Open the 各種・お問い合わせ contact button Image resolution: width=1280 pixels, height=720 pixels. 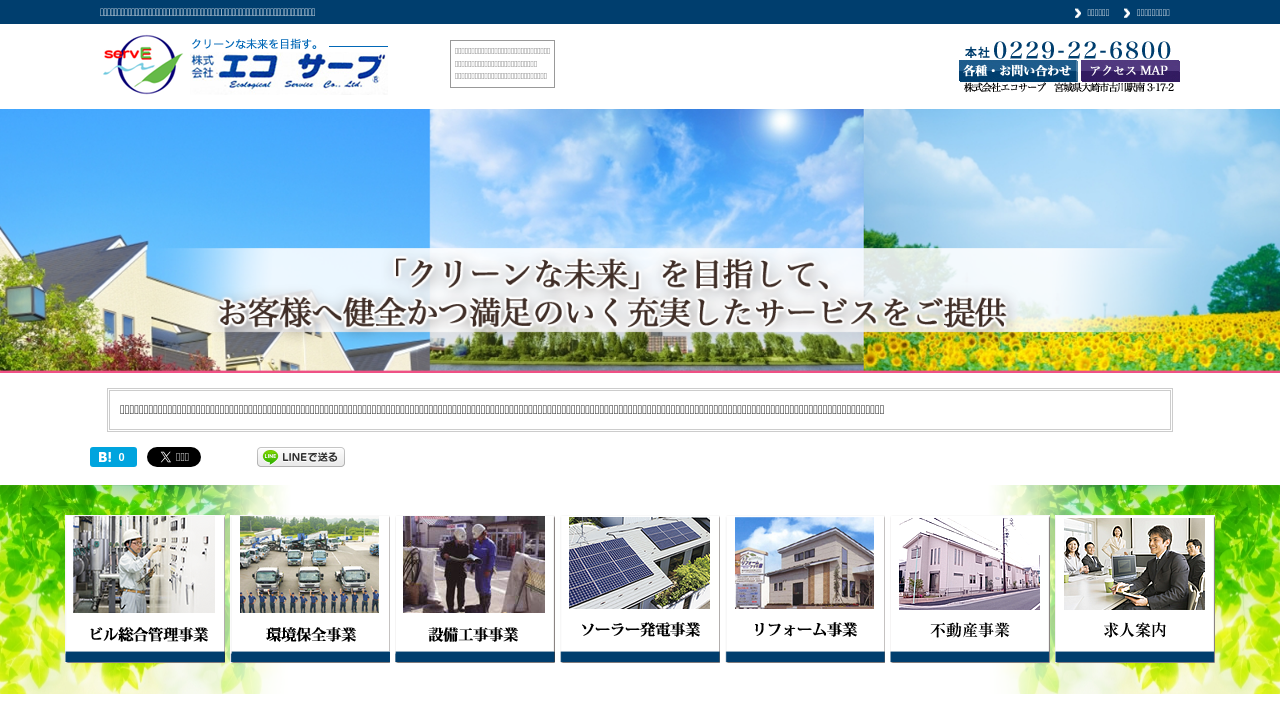click(1018, 71)
